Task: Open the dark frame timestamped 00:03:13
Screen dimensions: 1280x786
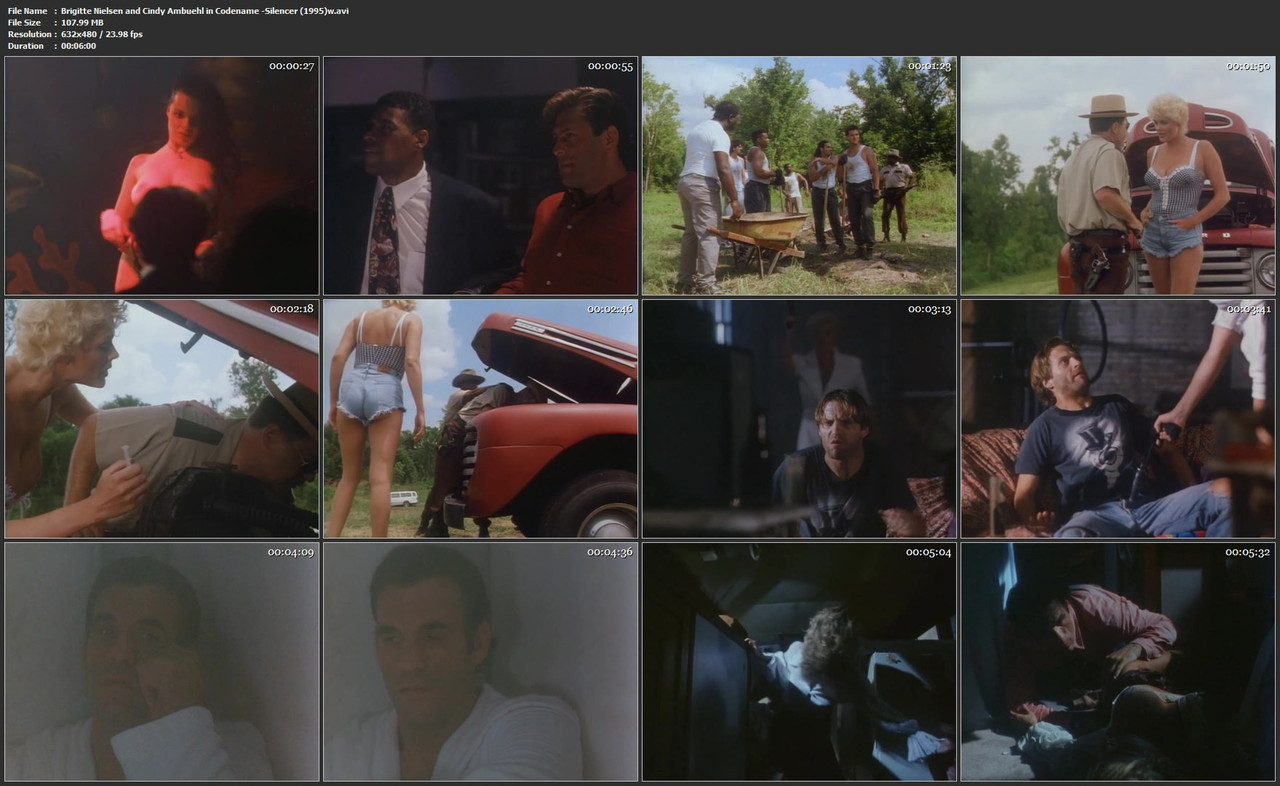Action: [799, 419]
